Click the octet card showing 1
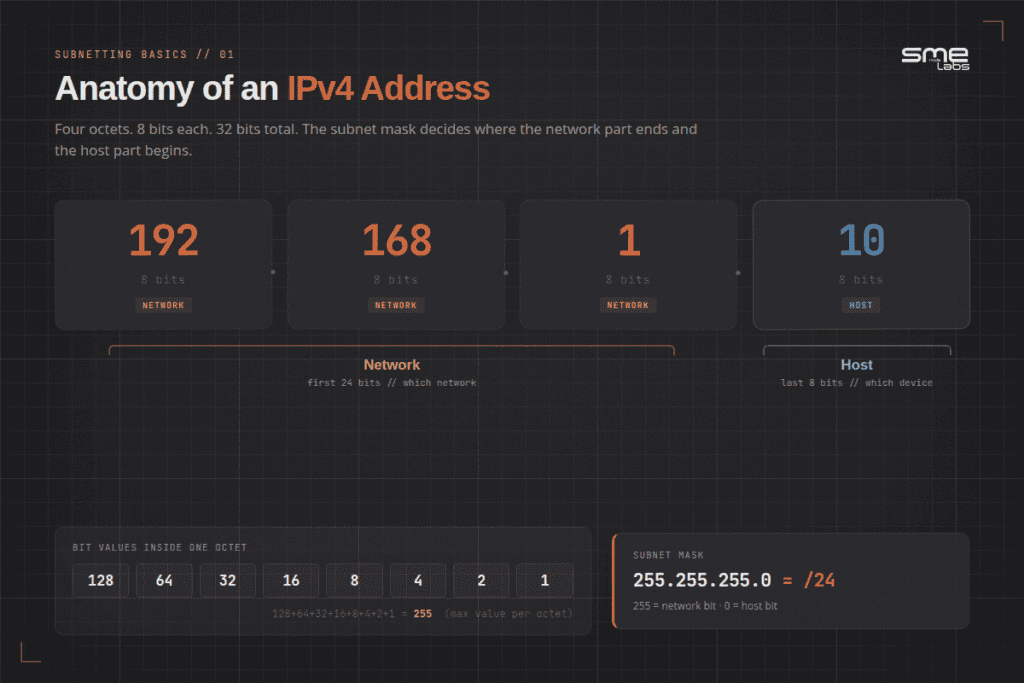Viewport: 1024px width, 683px height. 628,264
